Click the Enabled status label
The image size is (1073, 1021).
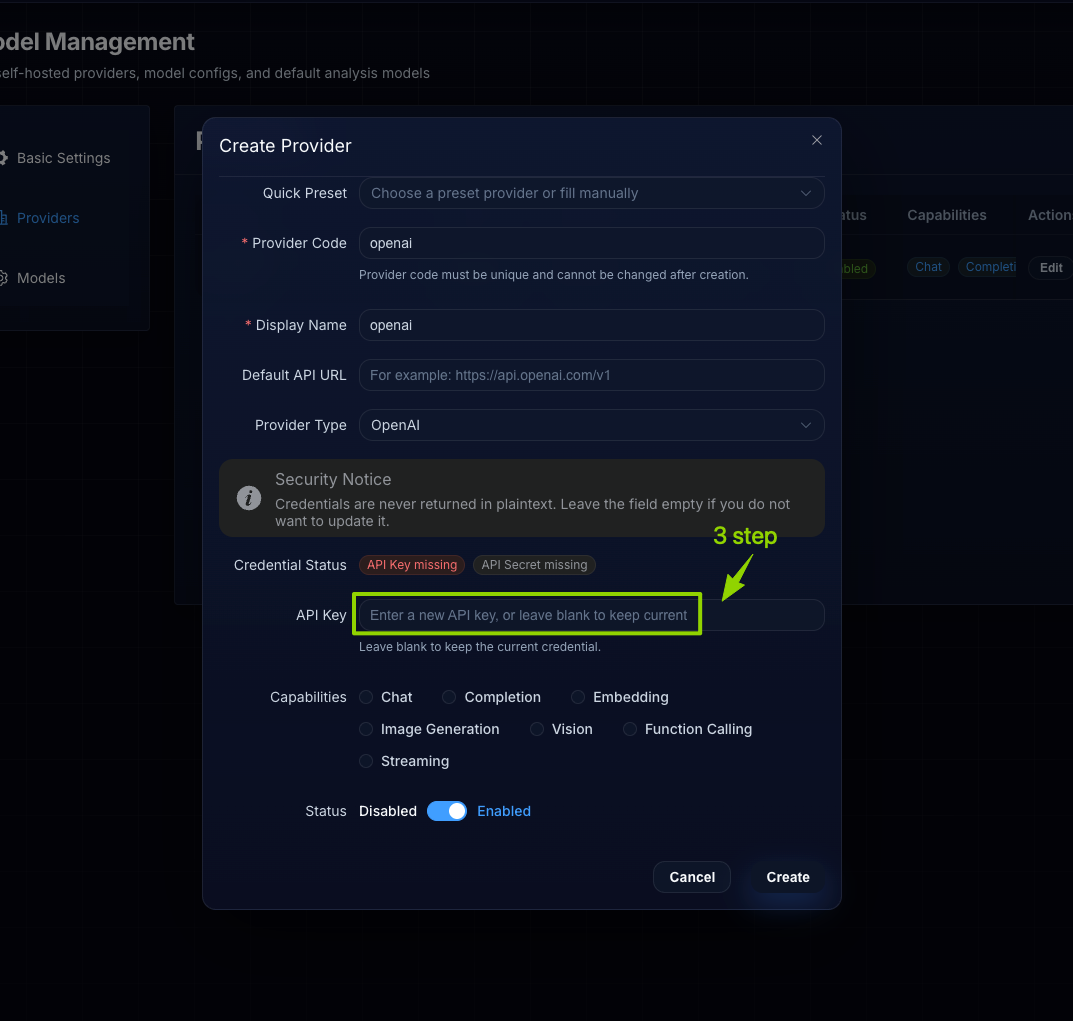504,811
